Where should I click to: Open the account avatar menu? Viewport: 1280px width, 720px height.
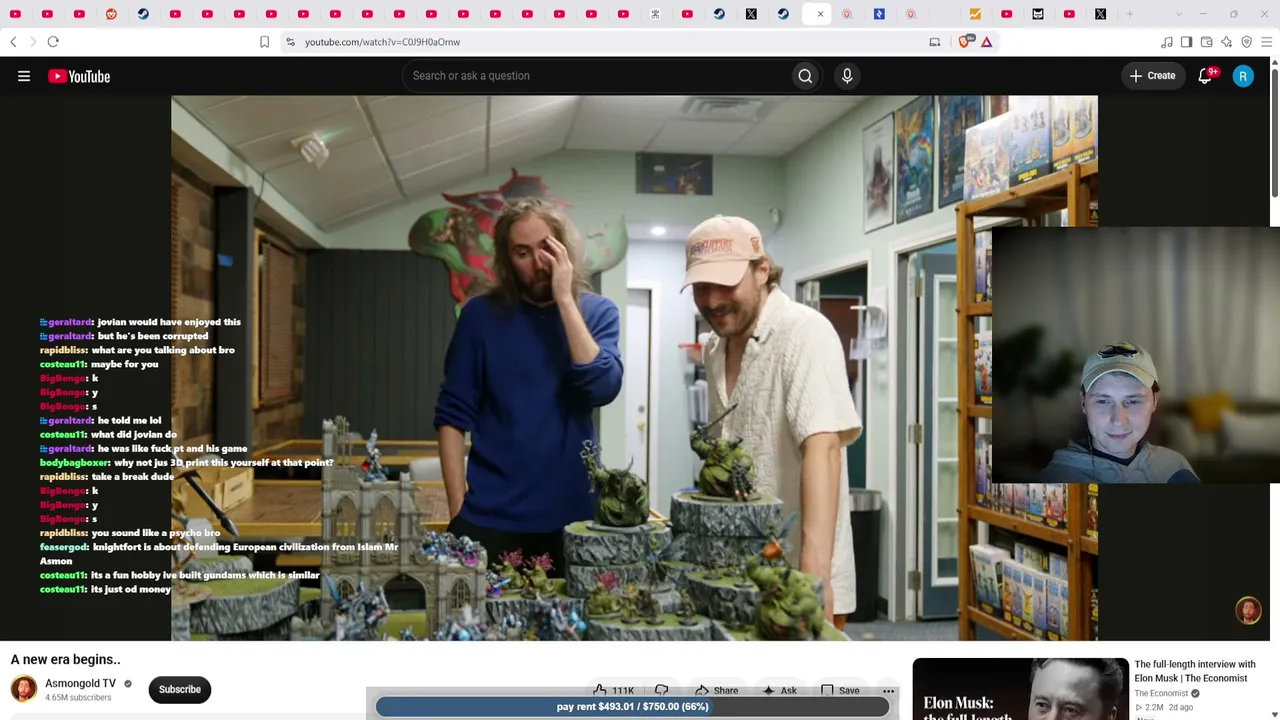point(1243,76)
